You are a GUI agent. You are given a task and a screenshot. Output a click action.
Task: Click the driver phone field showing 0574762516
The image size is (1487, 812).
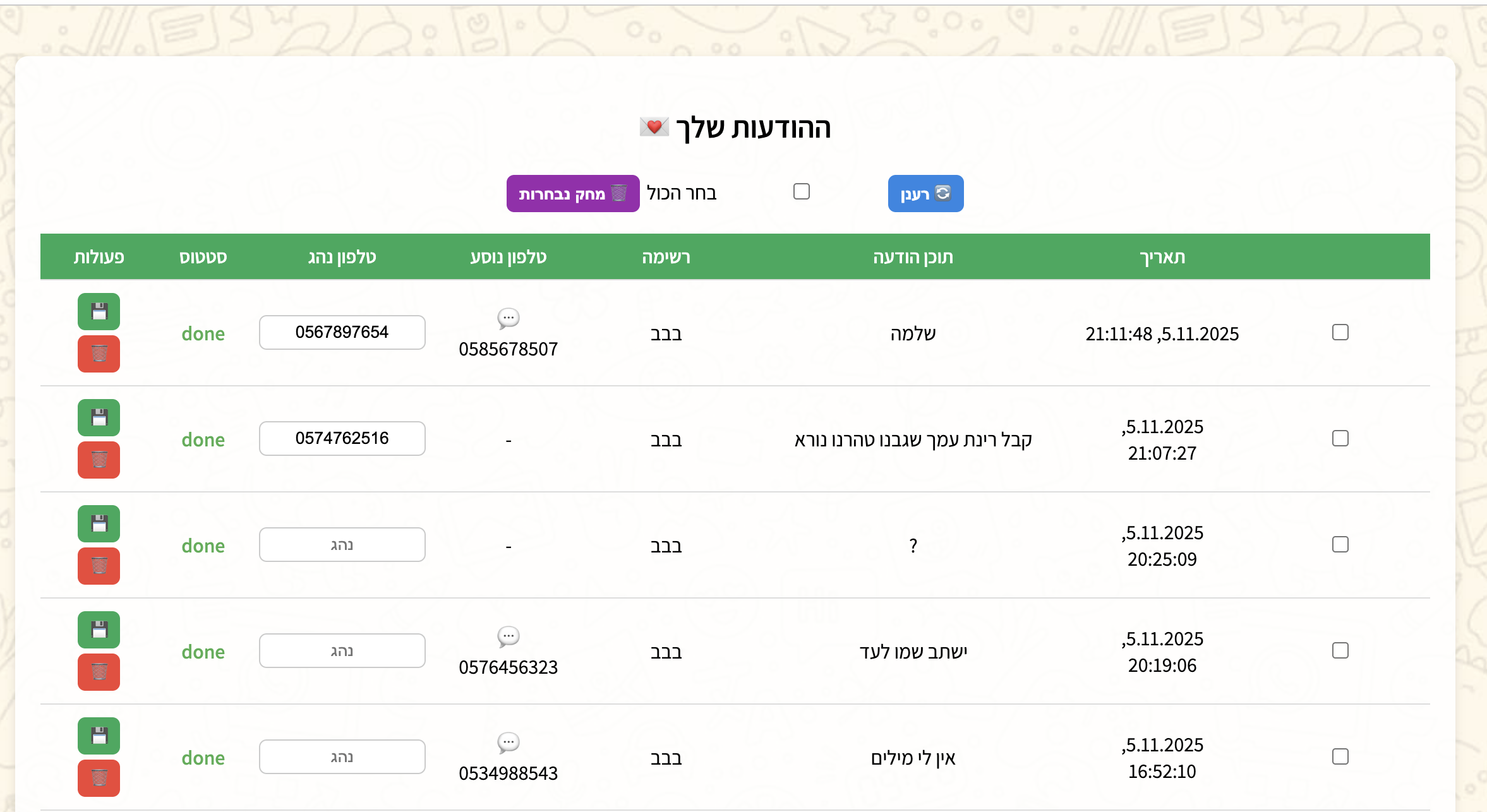coord(342,438)
